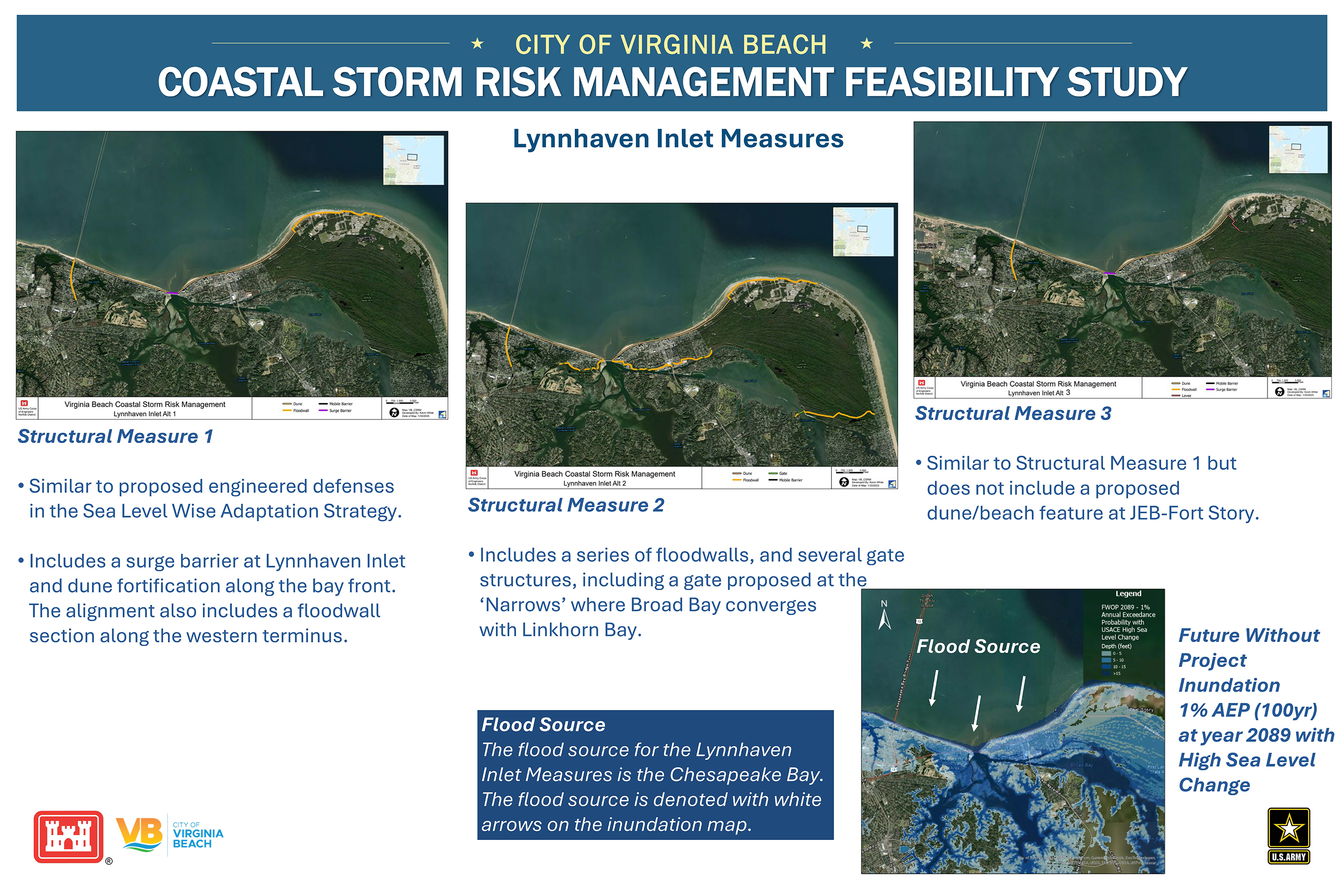The image size is (1344, 896).
Task: Click the Structural Measure 1 heading
Action: 116,436
